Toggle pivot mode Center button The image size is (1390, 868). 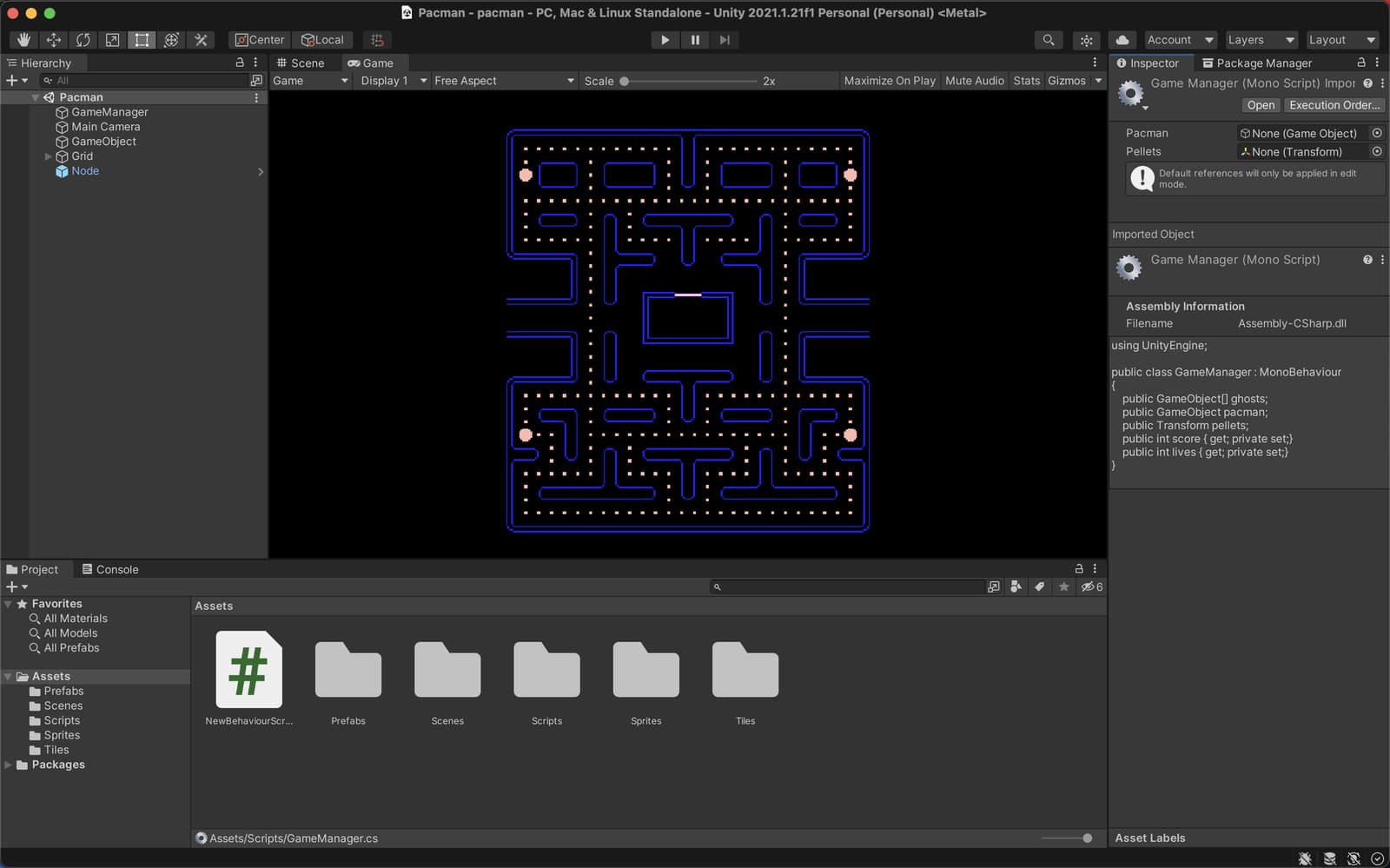coord(260,40)
